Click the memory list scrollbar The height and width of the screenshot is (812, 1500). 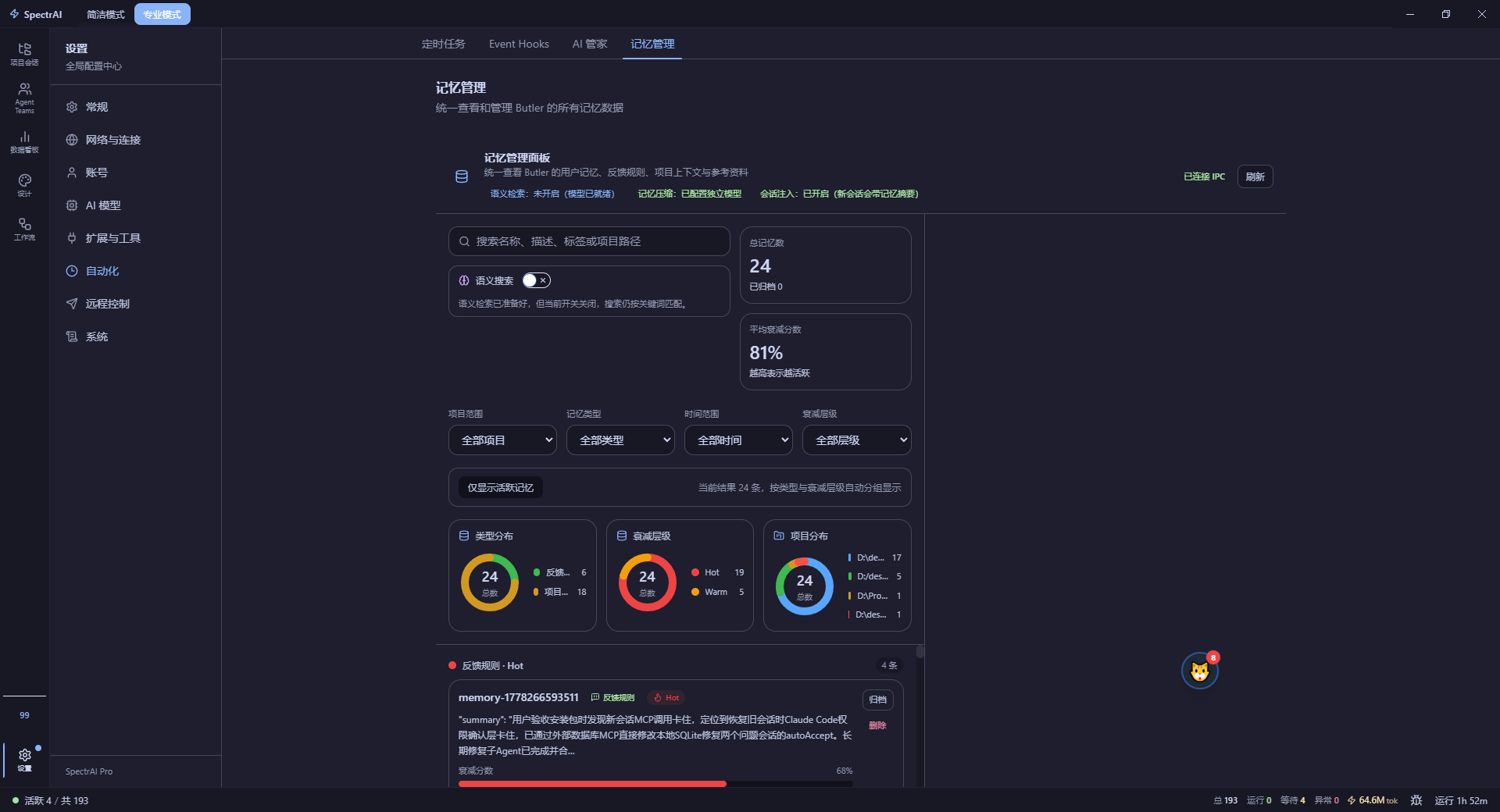(x=920, y=652)
